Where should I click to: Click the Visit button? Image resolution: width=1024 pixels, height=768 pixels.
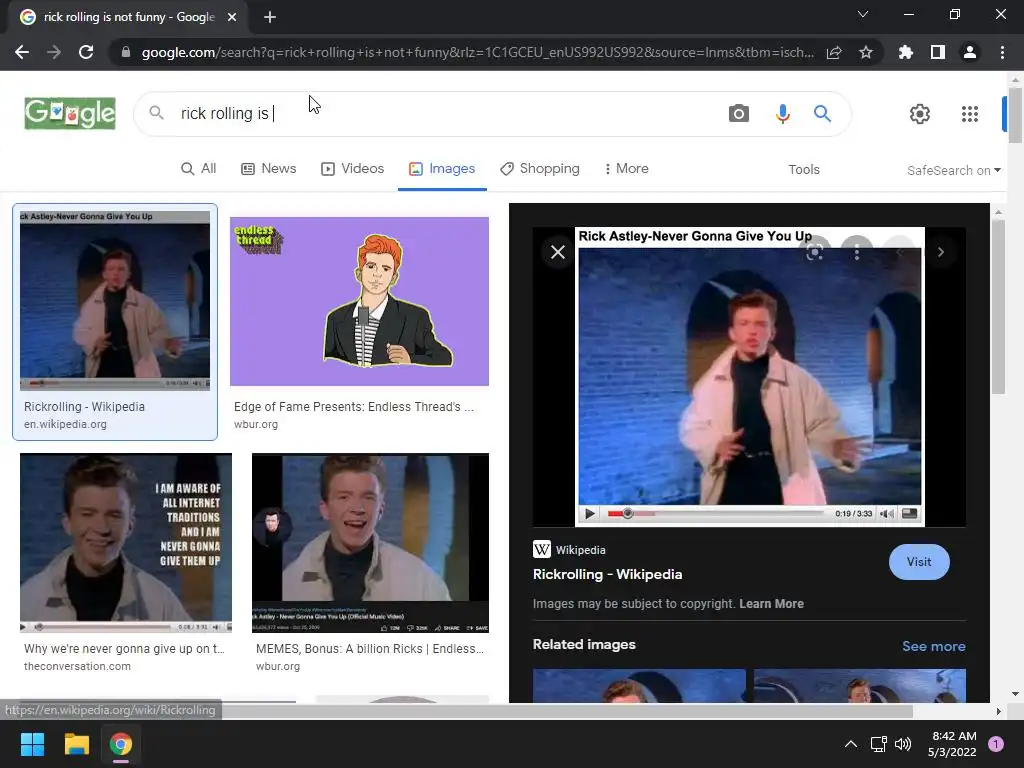(919, 562)
